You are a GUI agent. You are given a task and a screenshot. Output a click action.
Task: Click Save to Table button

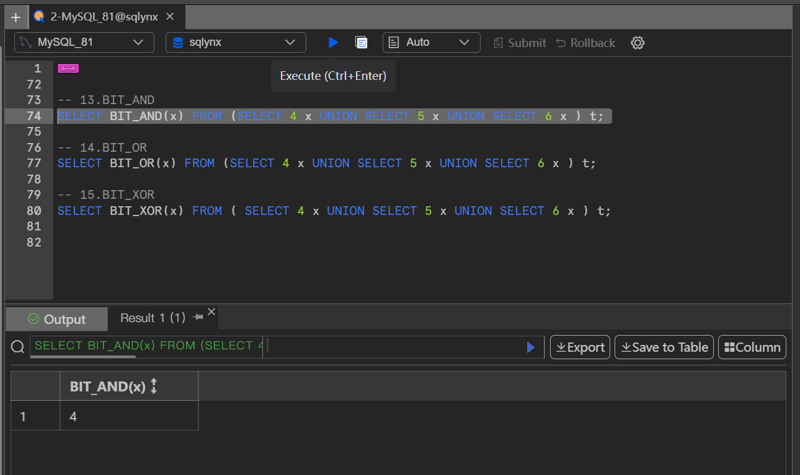coord(664,347)
